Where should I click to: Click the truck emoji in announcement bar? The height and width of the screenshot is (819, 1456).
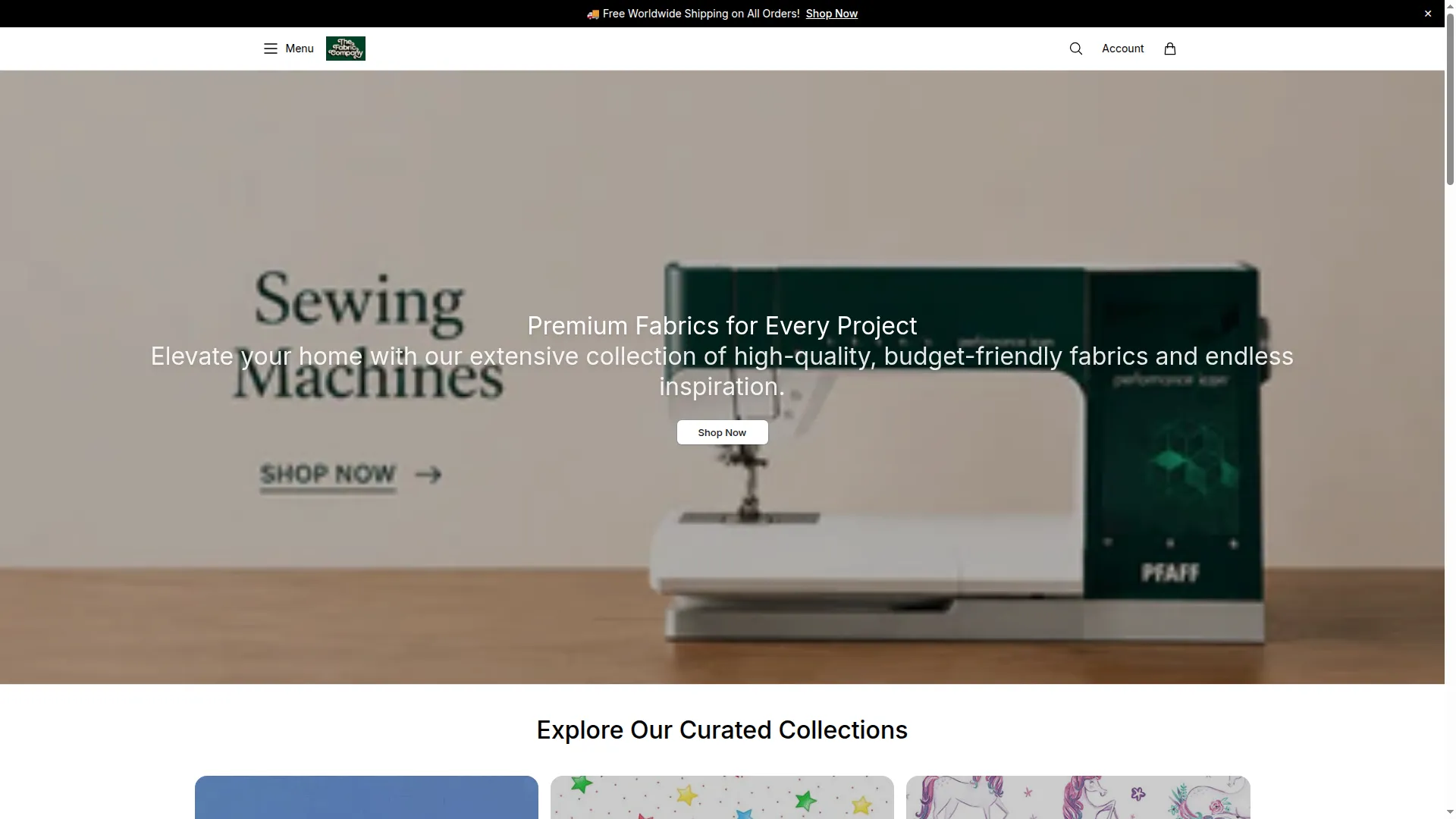593,14
